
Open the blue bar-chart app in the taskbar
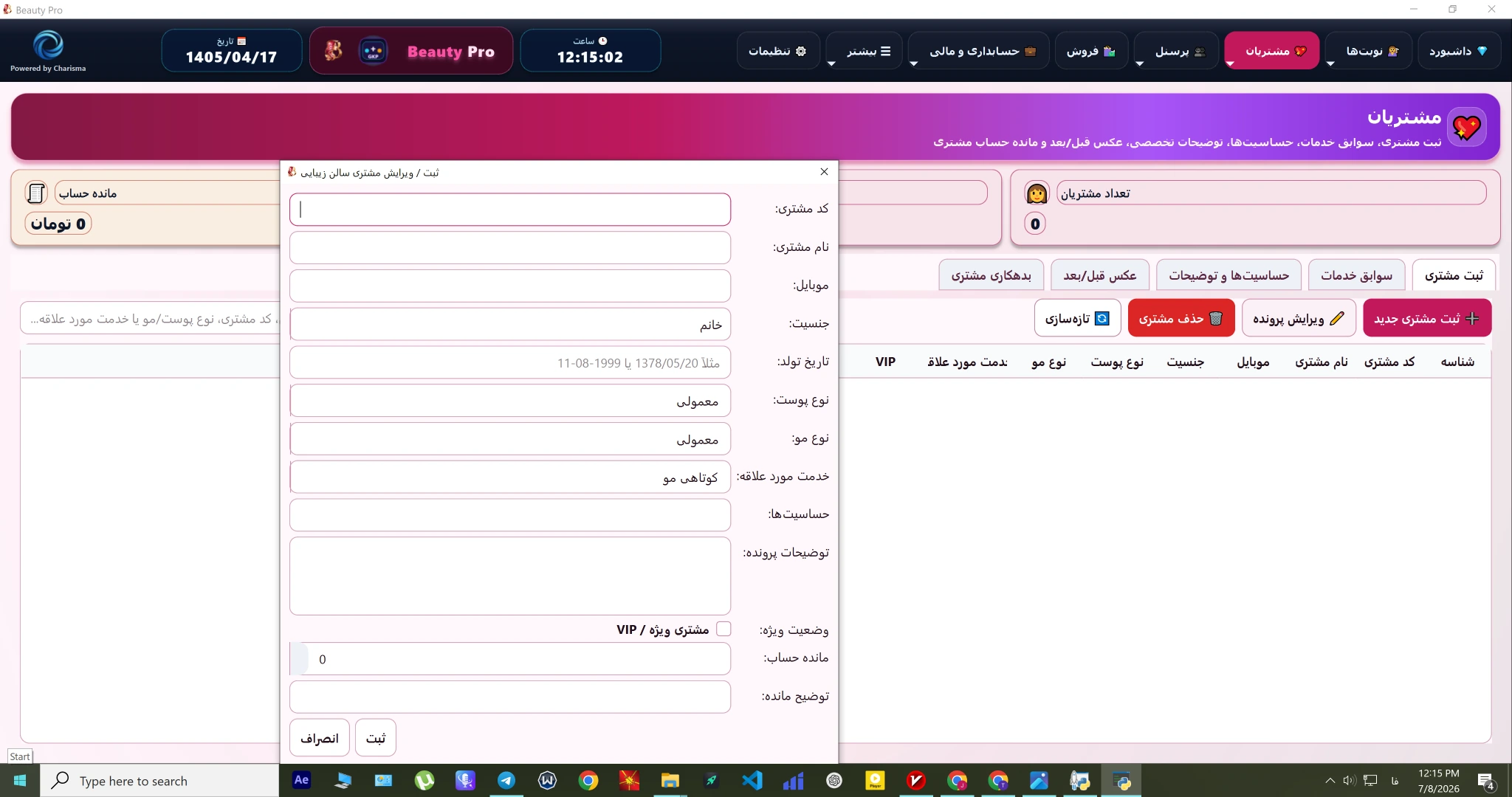[x=793, y=780]
